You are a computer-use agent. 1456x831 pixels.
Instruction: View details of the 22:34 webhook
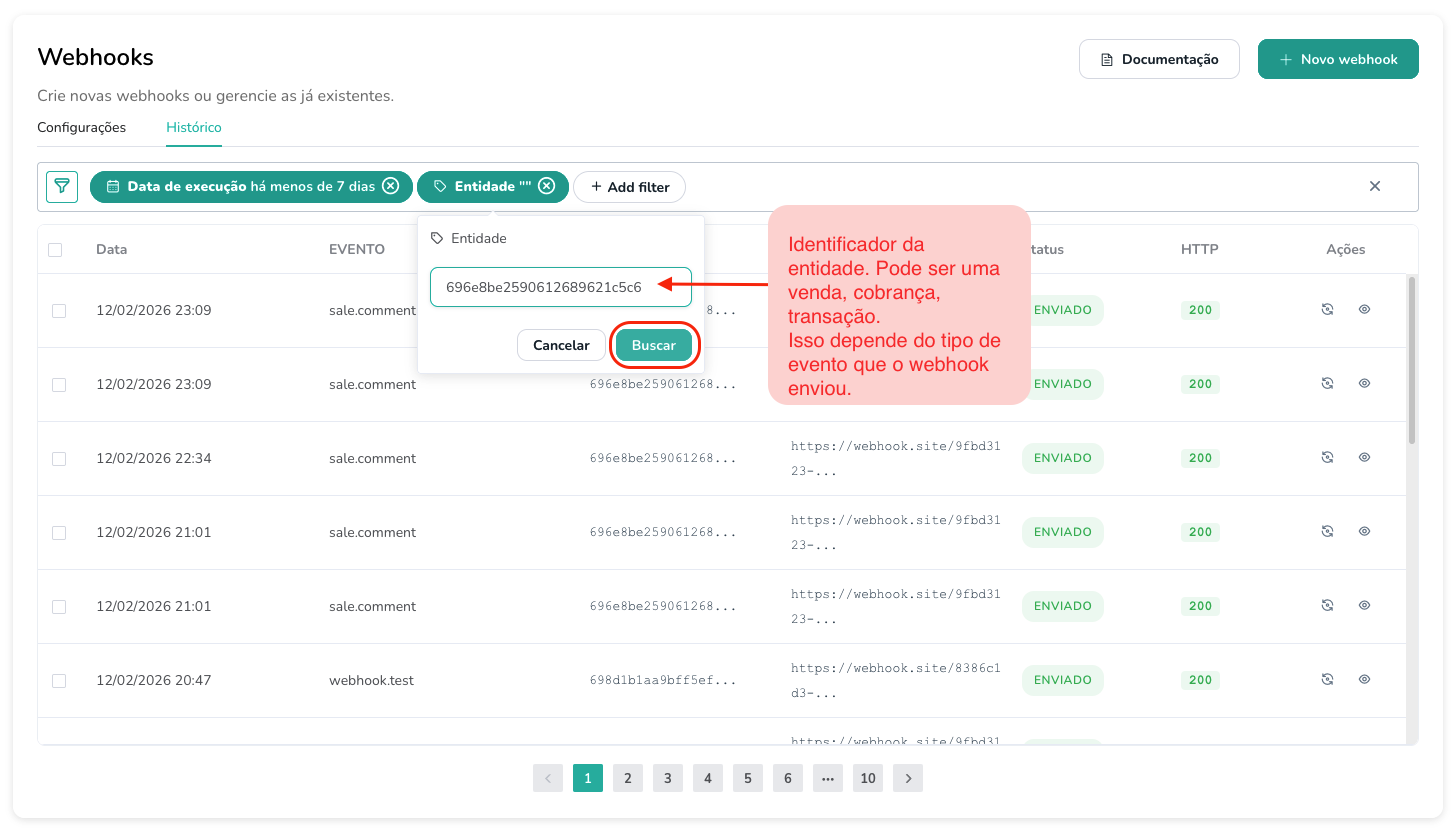[x=1364, y=458]
